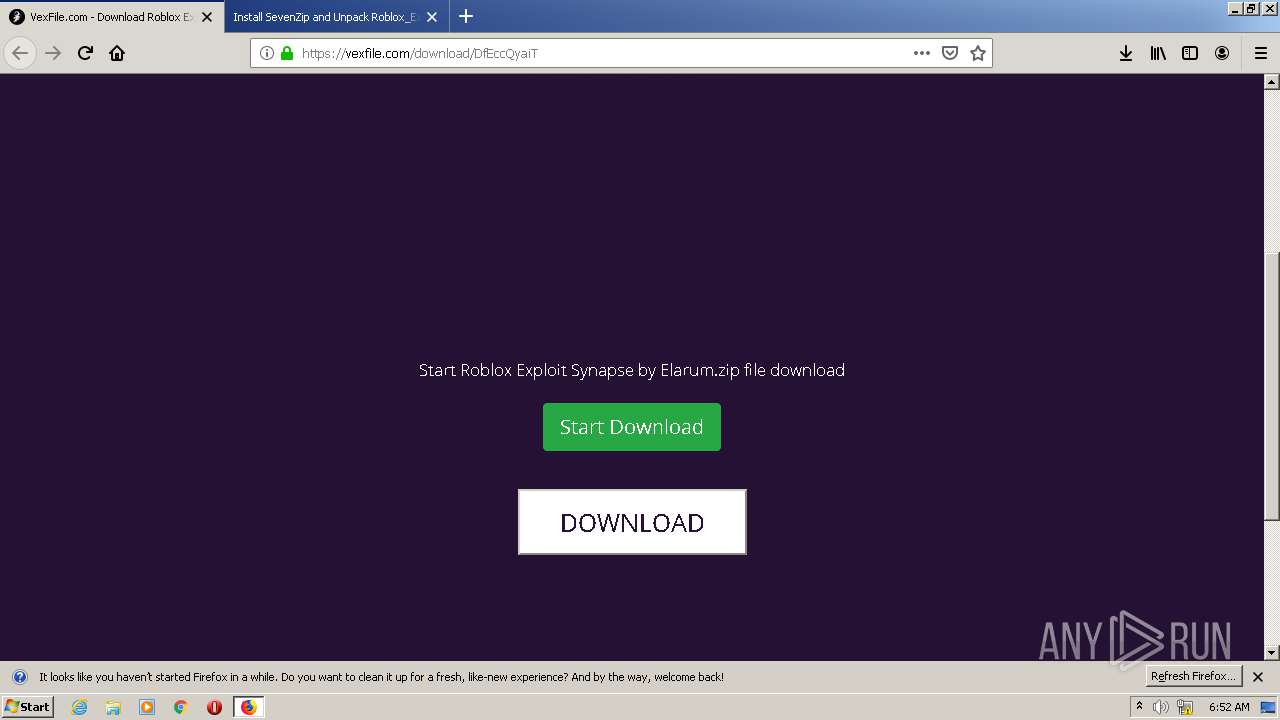Viewport: 1280px width, 720px height.
Task: Open the Library bookmarks and history
Action: tap(1158, 53)
